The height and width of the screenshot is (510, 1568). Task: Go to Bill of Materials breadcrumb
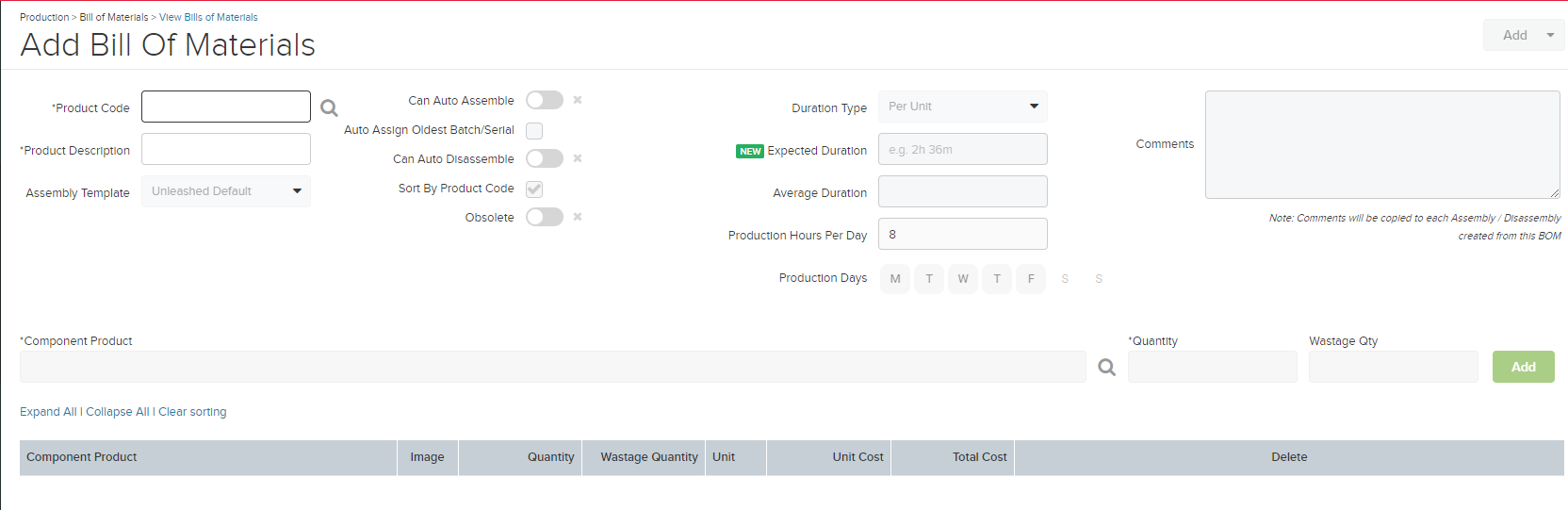coord(114,17)
